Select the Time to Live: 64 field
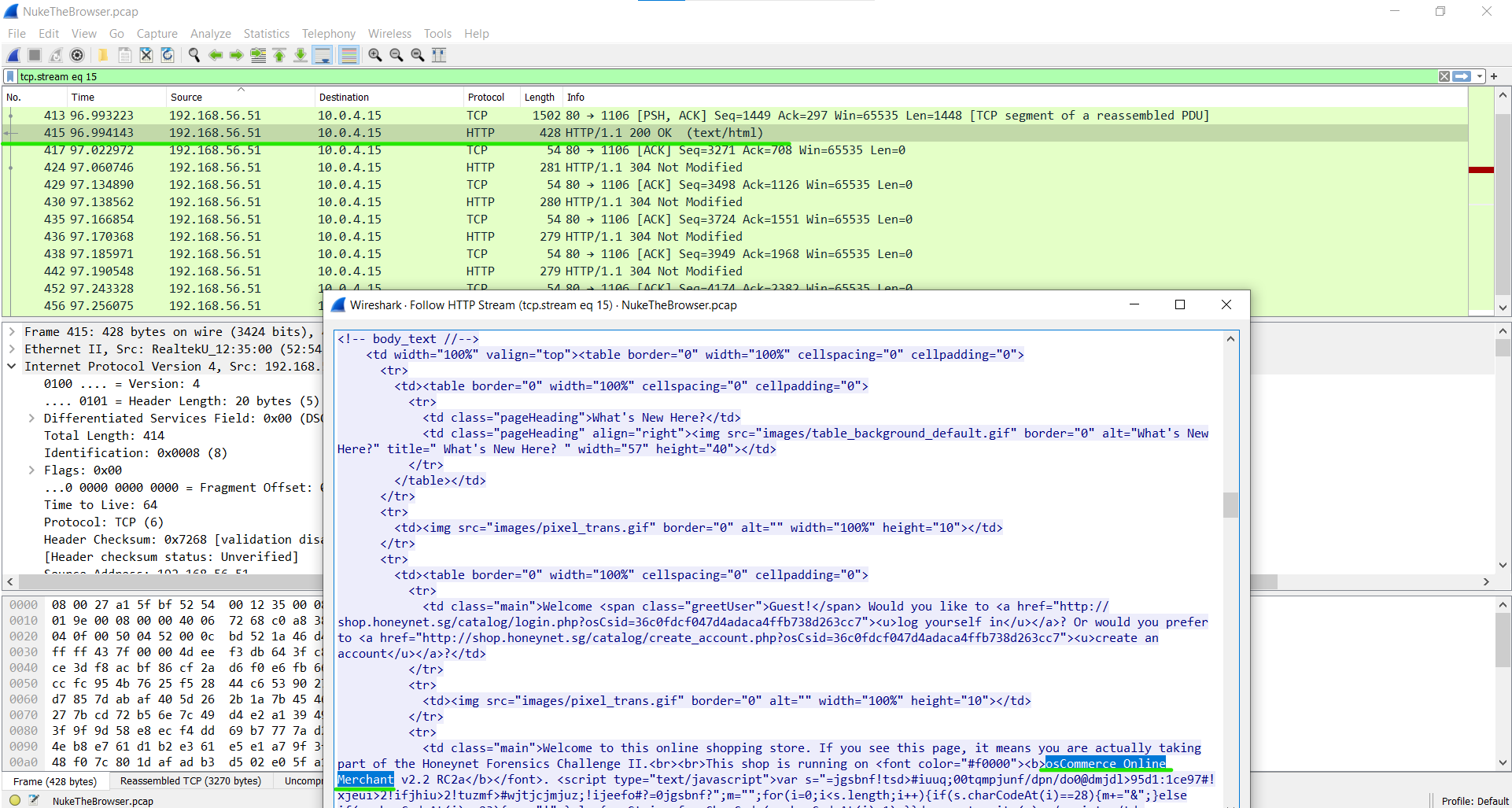1512x808 pixels. [101, 505]
